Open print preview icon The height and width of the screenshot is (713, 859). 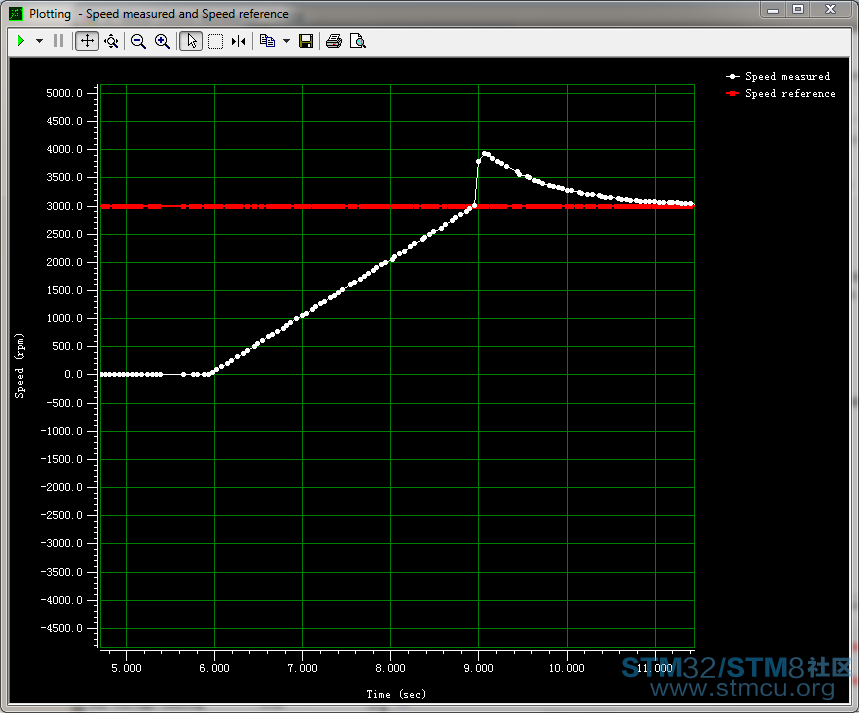[357, 41]
